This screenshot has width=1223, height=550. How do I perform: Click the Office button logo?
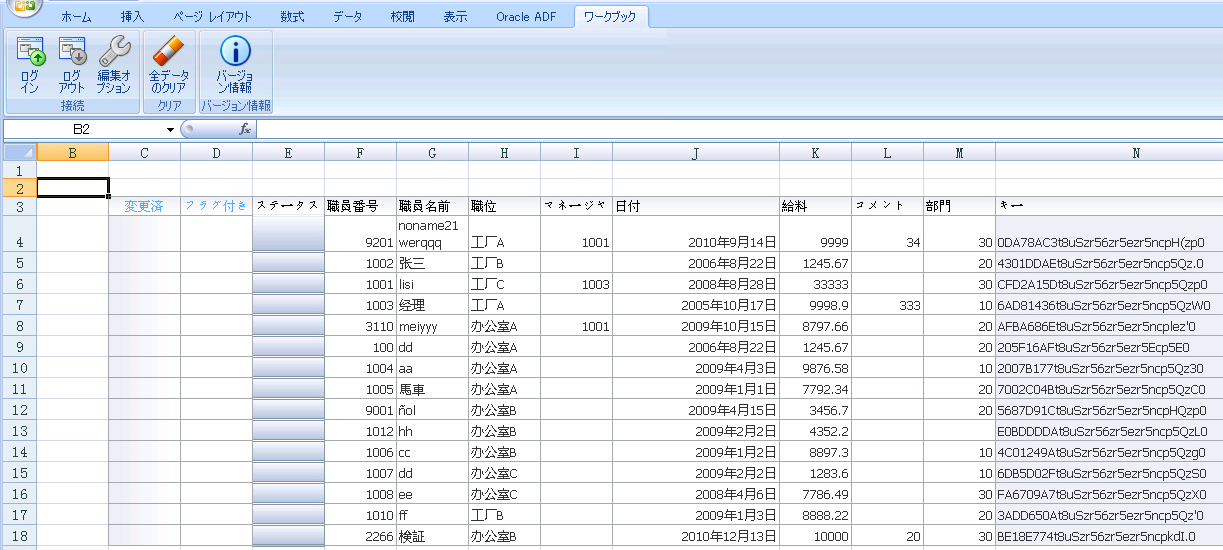click(x=27, y=8)
